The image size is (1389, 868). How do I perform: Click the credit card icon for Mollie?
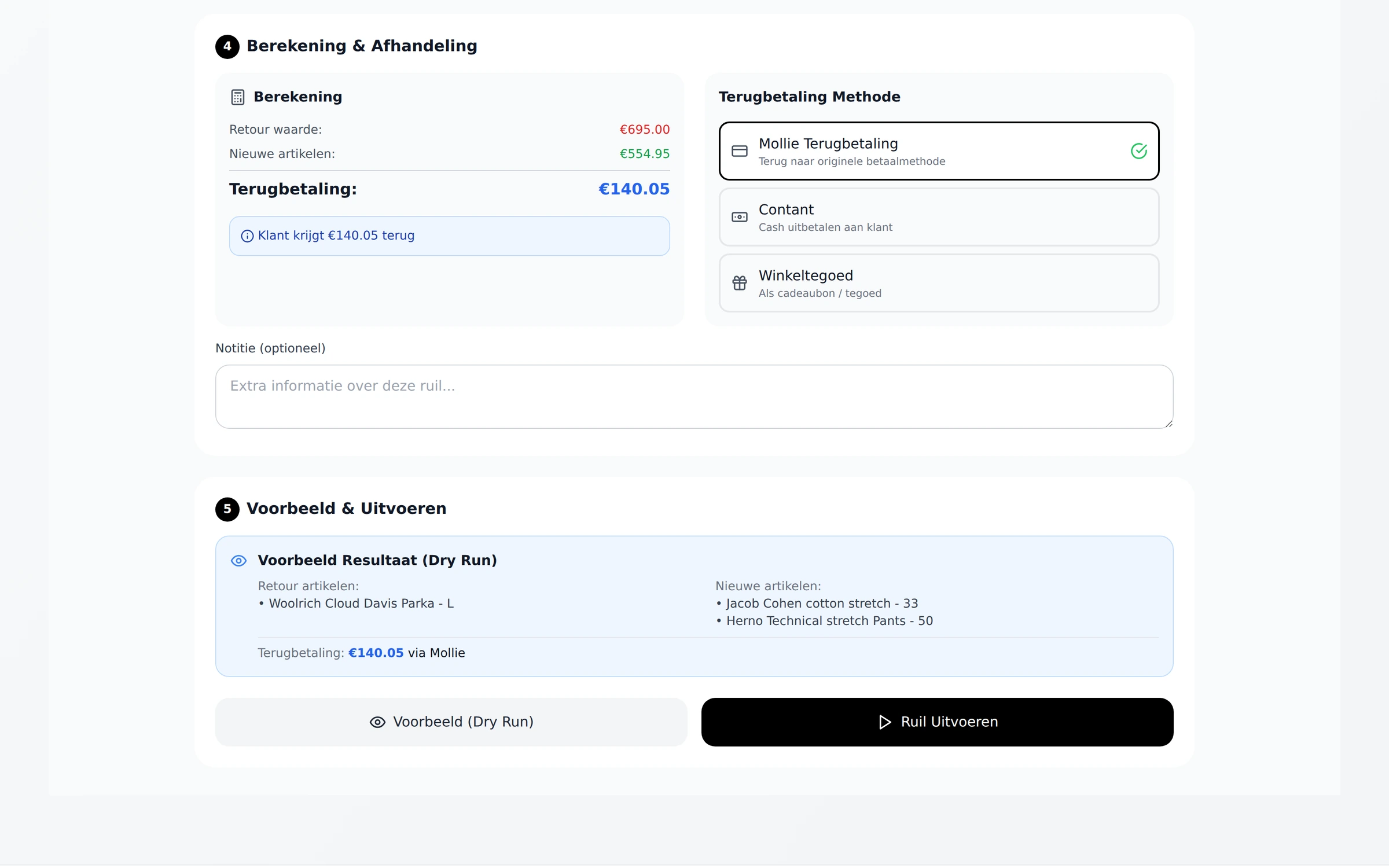coord(740,151)
